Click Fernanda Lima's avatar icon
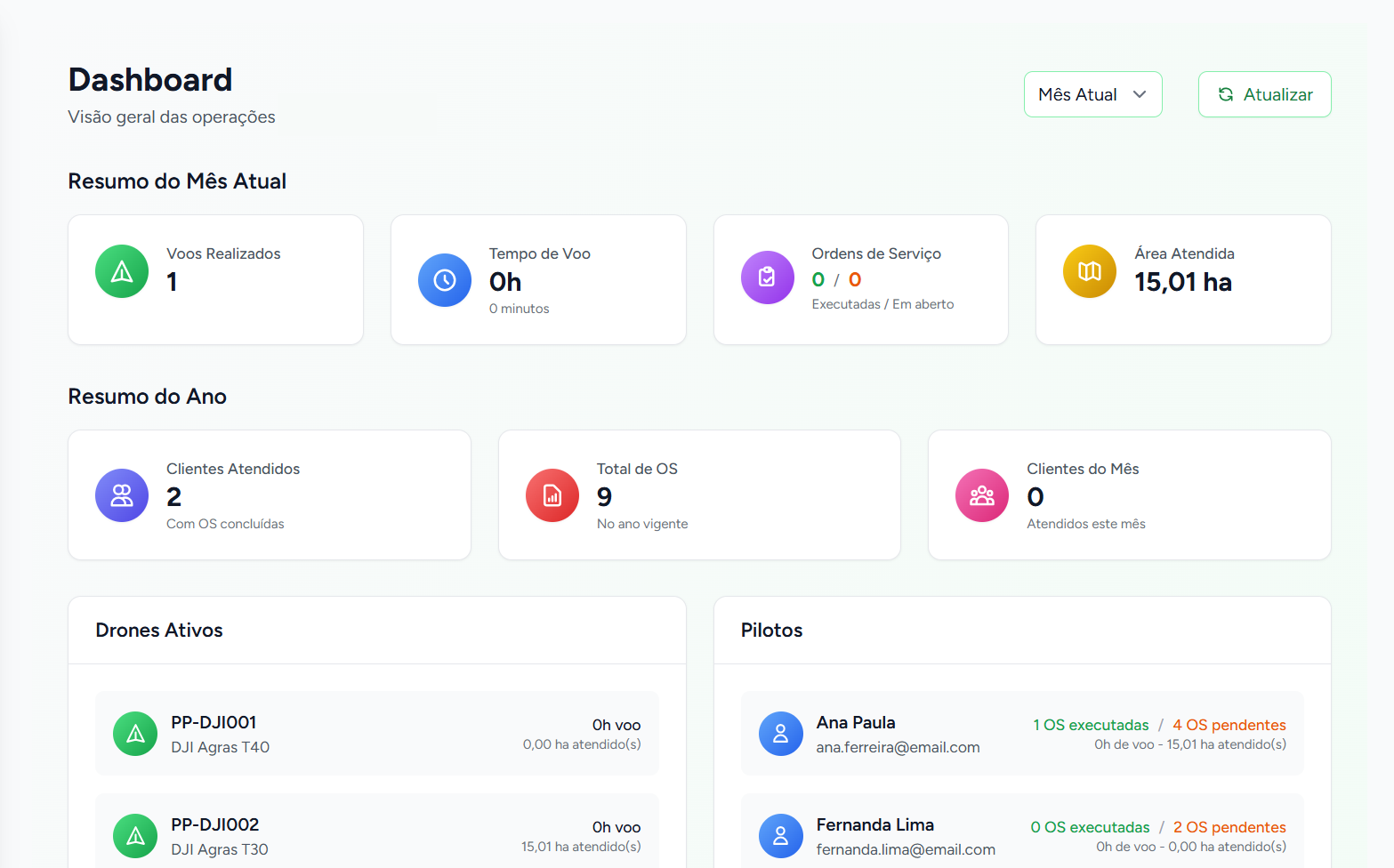 (x=781, y=836)
